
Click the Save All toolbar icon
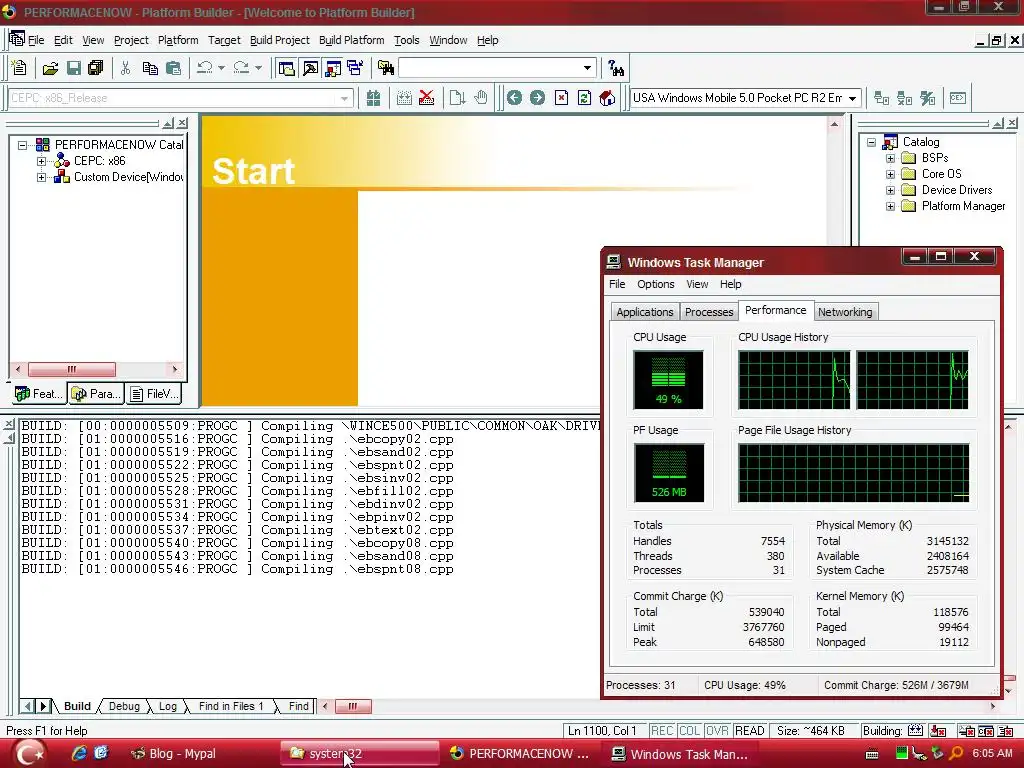[x=95, y=68]
